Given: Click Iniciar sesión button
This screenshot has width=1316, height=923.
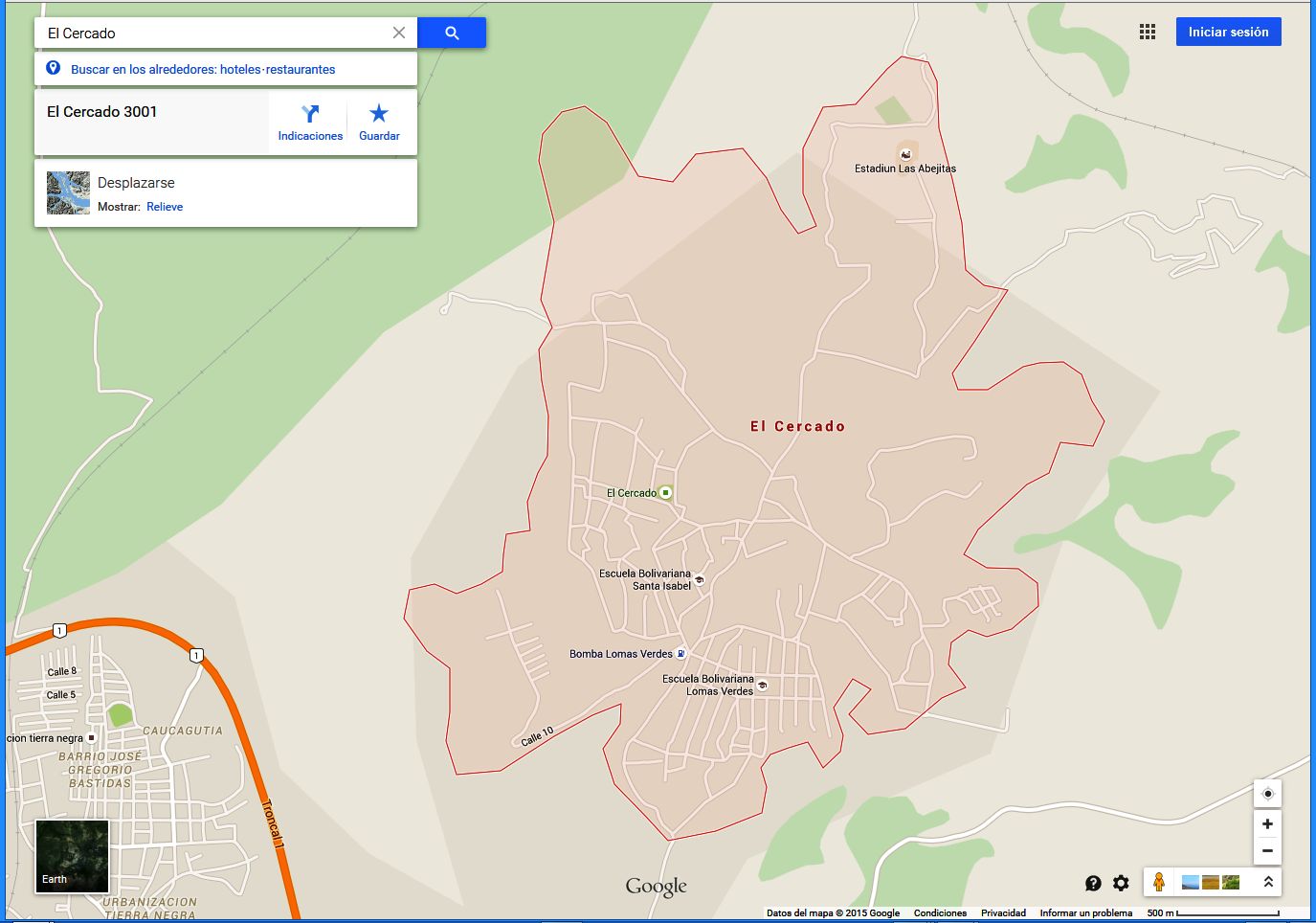Looking at the screenshot, I should pos(1228,32).
